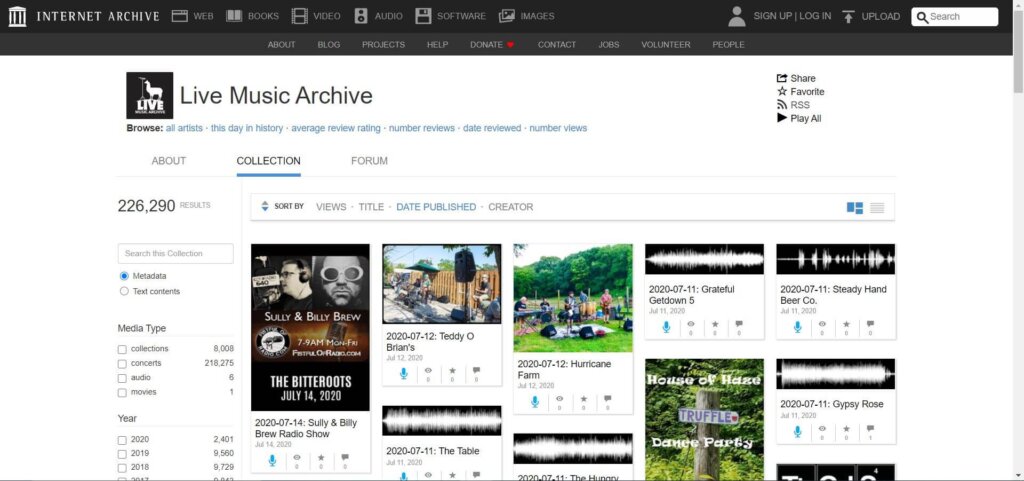Click the Upload arrow icon
This screenshot has height=481, width=1024.
848,17
